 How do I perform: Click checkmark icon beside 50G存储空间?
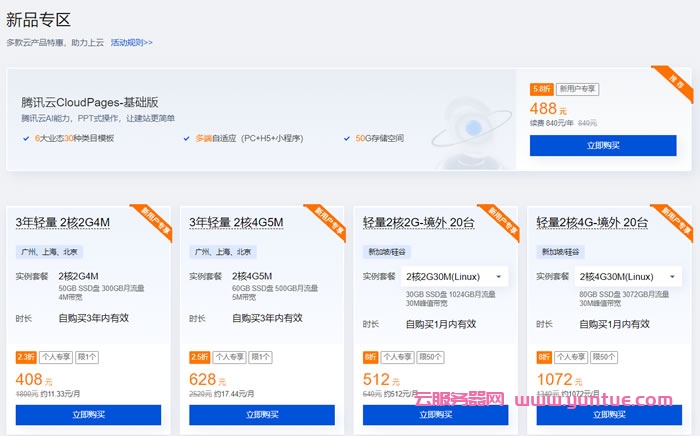[x=346, y=138]
